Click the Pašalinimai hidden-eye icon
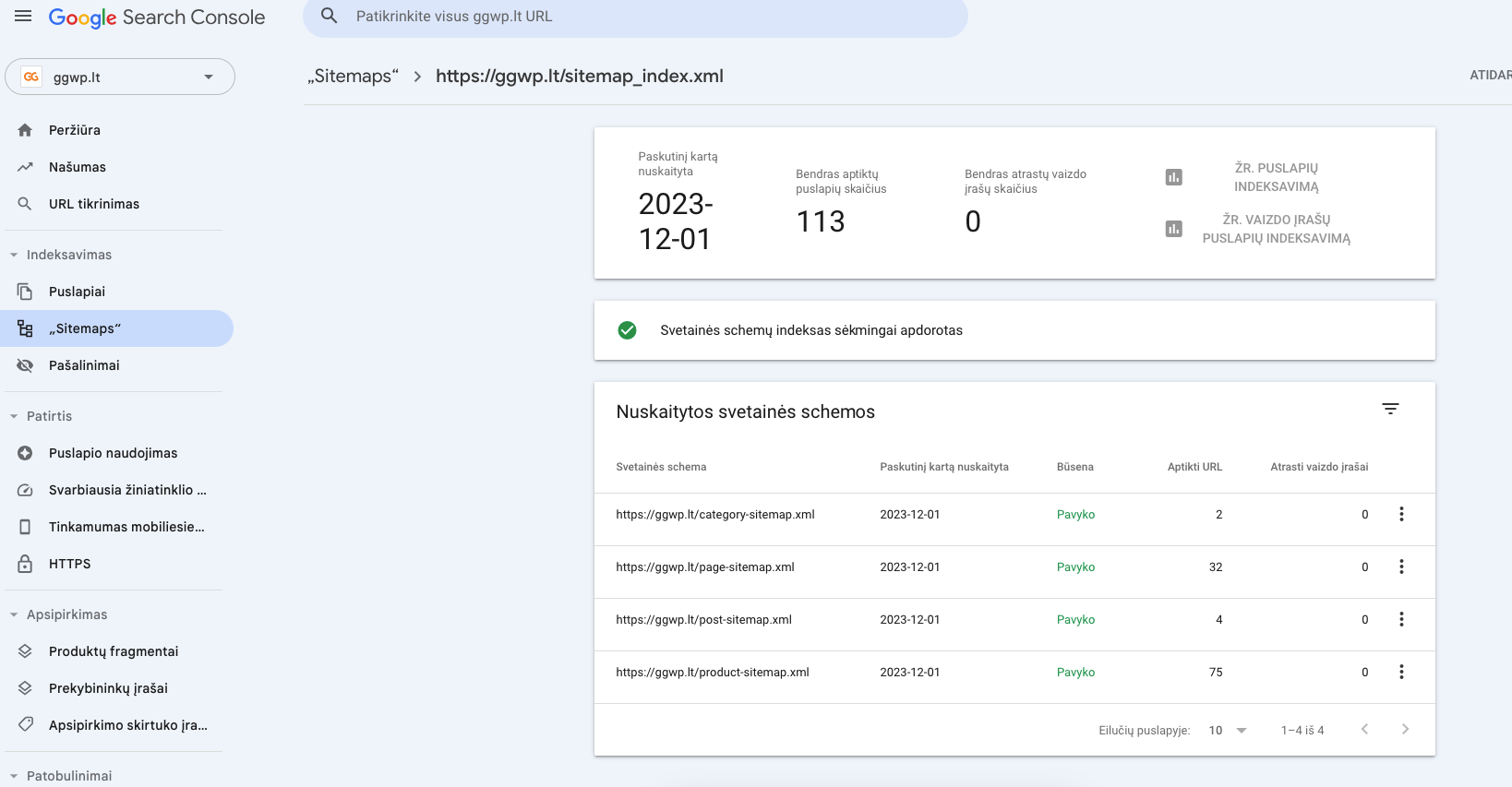The height and width of the screenshot is (787, 1512). pos(25,365)
